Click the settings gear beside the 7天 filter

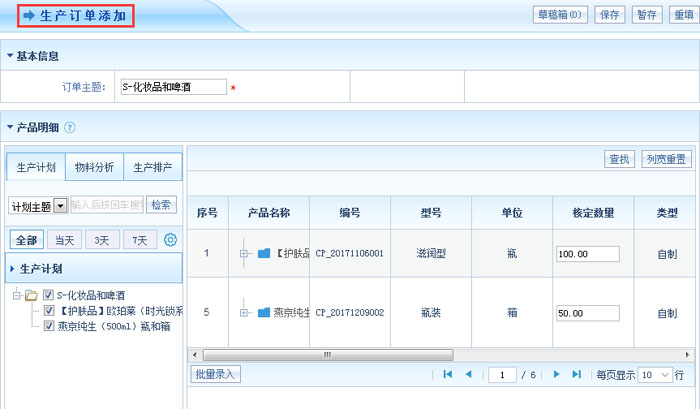click(170, 240)
